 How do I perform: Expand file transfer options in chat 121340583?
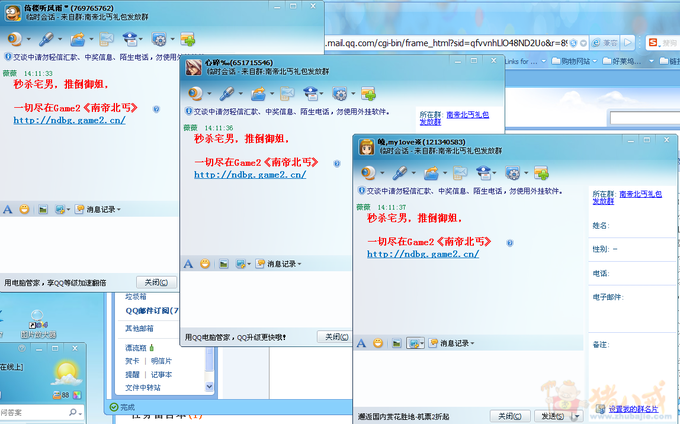point(445,173)
